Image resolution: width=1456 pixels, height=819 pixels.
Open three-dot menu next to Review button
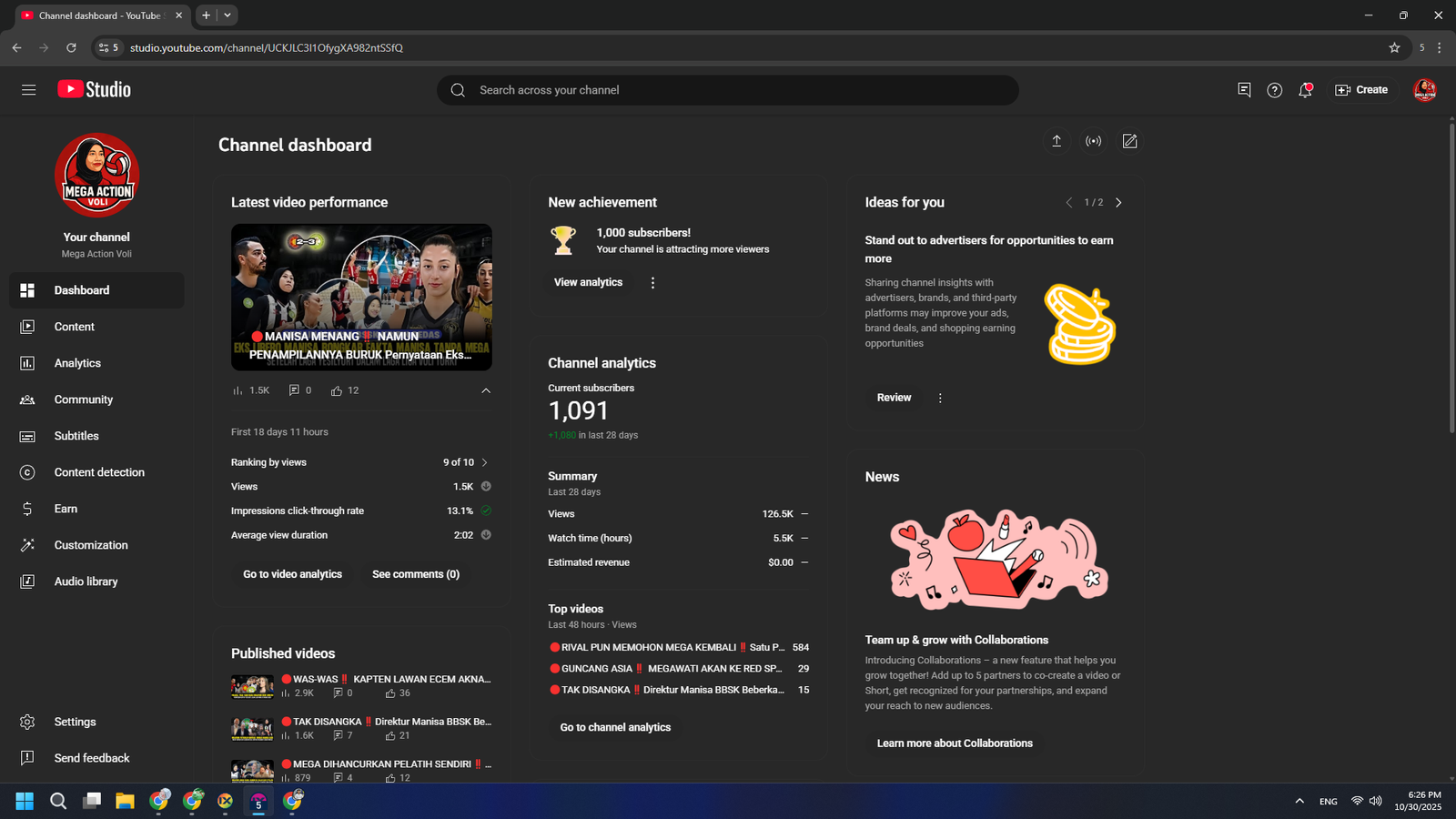tap(940, 398)
